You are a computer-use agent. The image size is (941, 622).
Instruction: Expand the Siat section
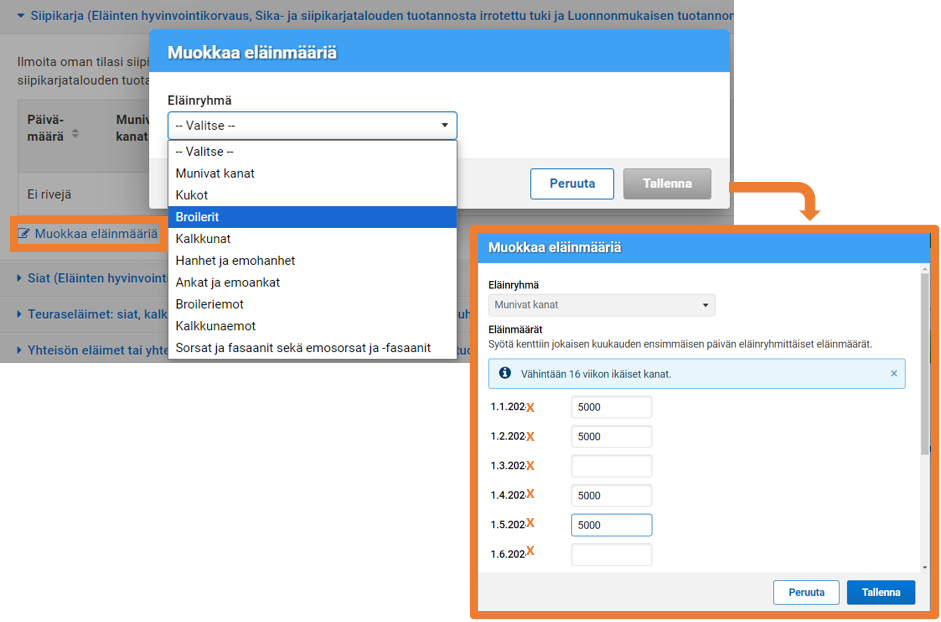click(21, 279)
